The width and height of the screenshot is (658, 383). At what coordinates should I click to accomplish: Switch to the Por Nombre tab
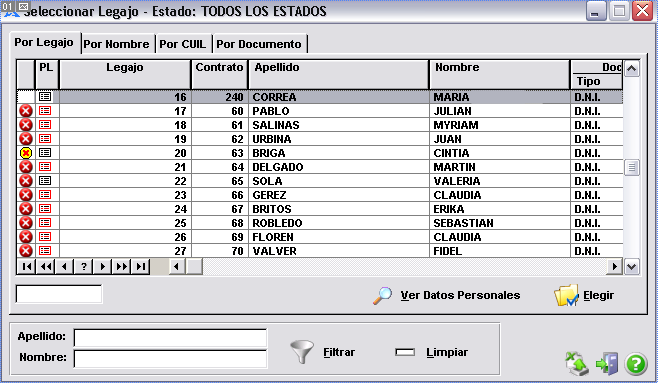116,44
